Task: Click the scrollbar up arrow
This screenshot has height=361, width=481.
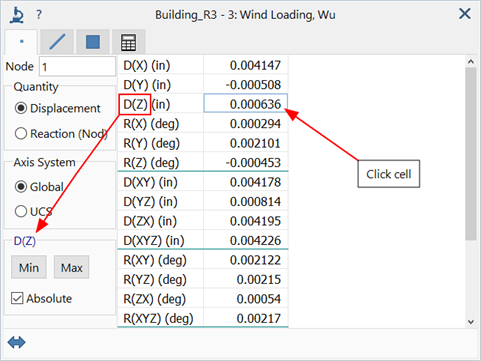Action: (471, 62)
